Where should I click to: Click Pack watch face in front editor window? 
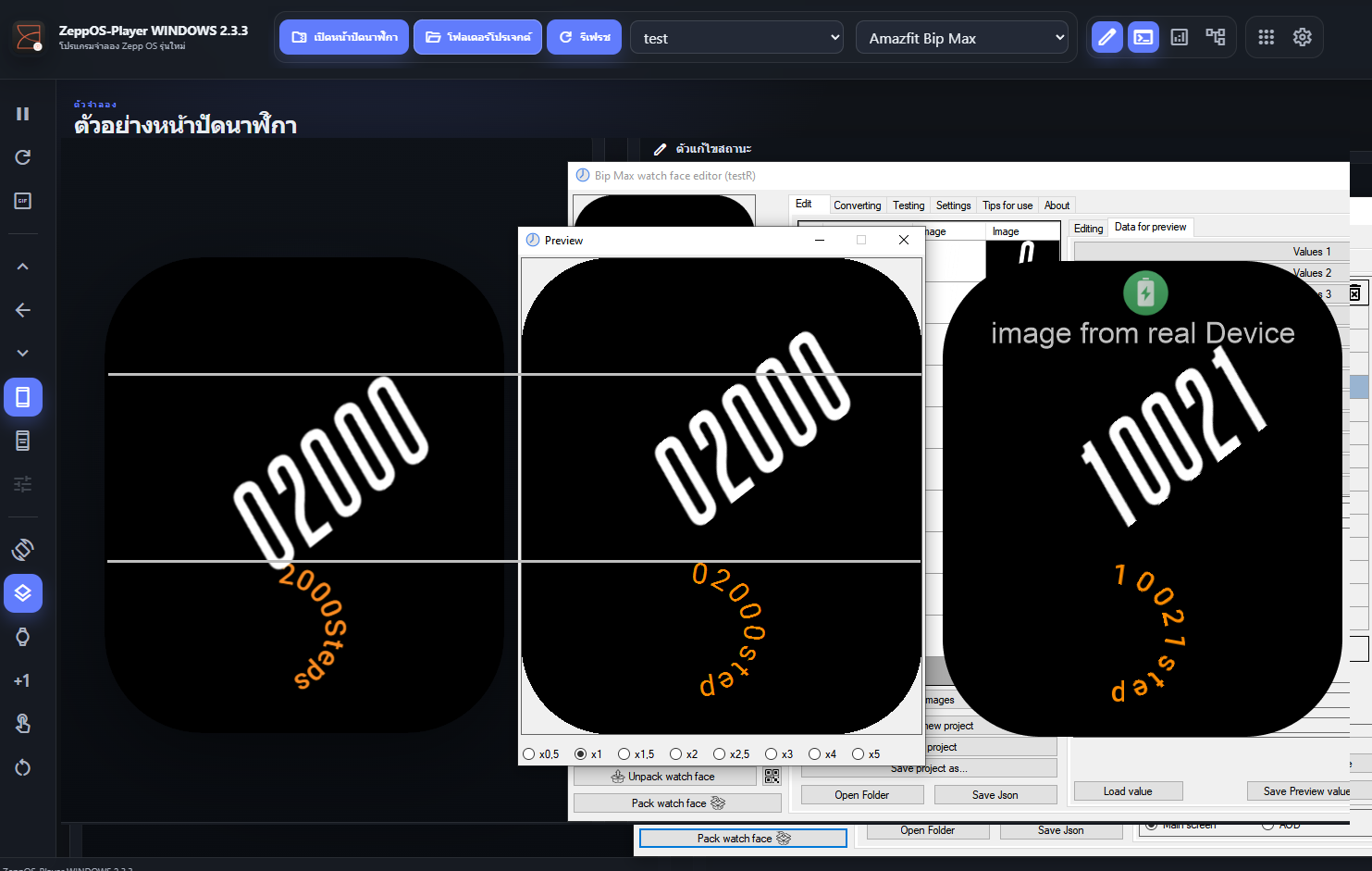pyautogui.click(x=677, y=803)
